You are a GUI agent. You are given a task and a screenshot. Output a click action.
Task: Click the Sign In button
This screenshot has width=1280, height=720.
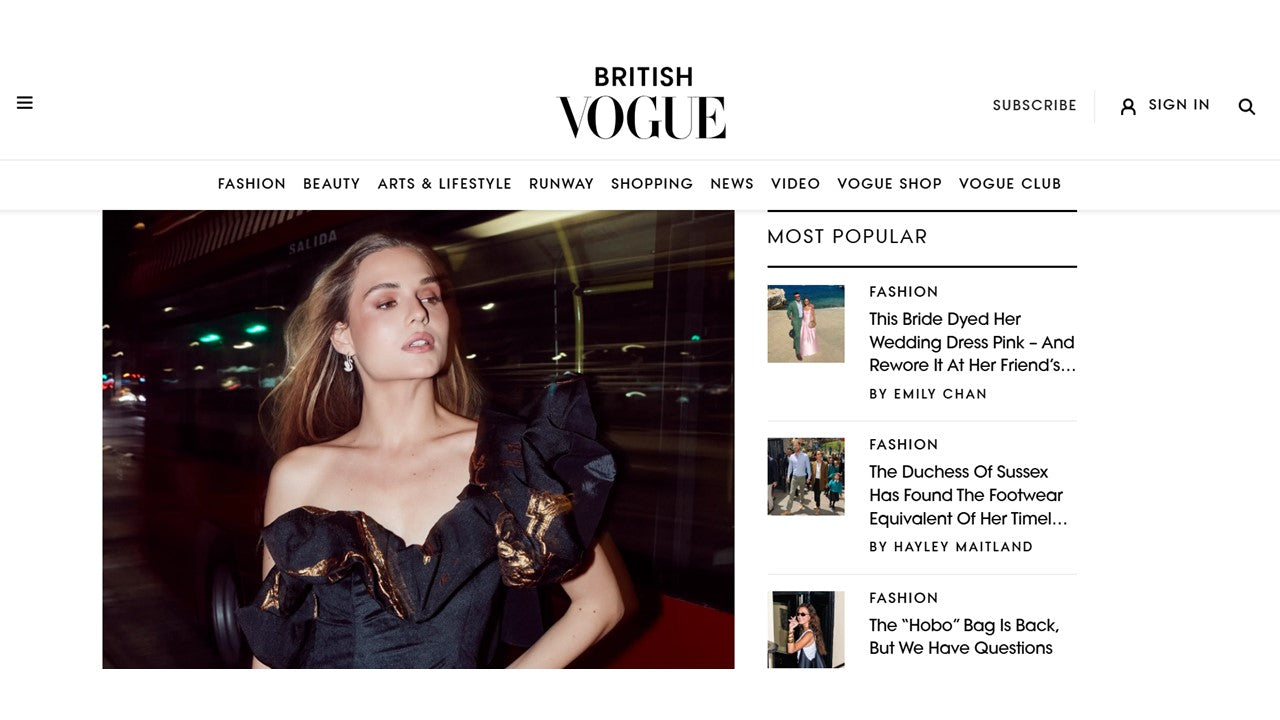pyautogui.click(x=1179, y=105)
